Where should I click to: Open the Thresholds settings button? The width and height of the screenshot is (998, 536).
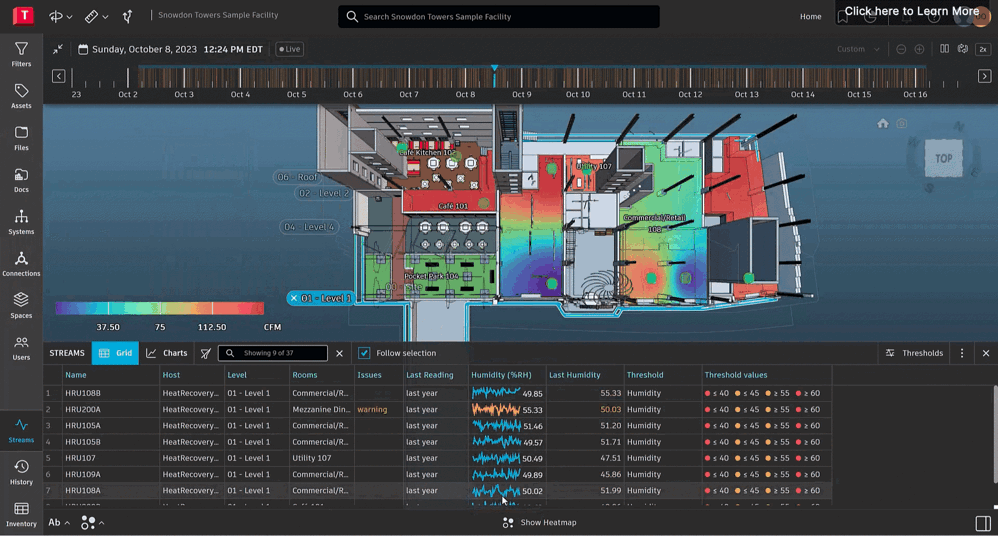tap(914, 353)
